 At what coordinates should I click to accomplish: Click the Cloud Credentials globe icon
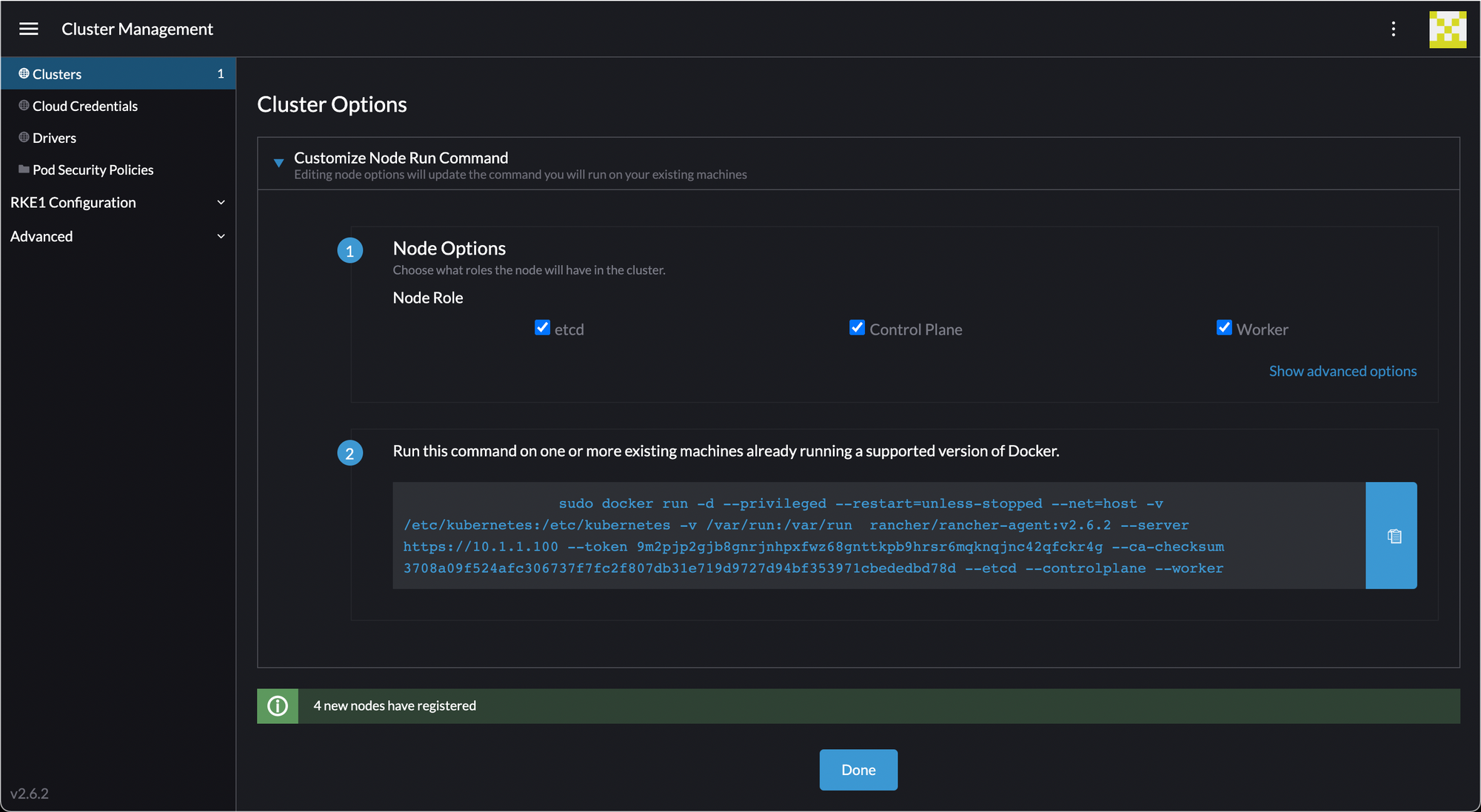click(x=24, y=106)
